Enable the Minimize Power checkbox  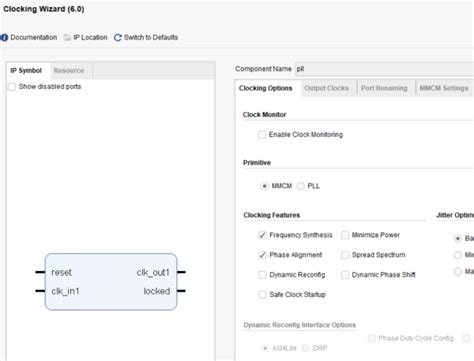point(345,235)
